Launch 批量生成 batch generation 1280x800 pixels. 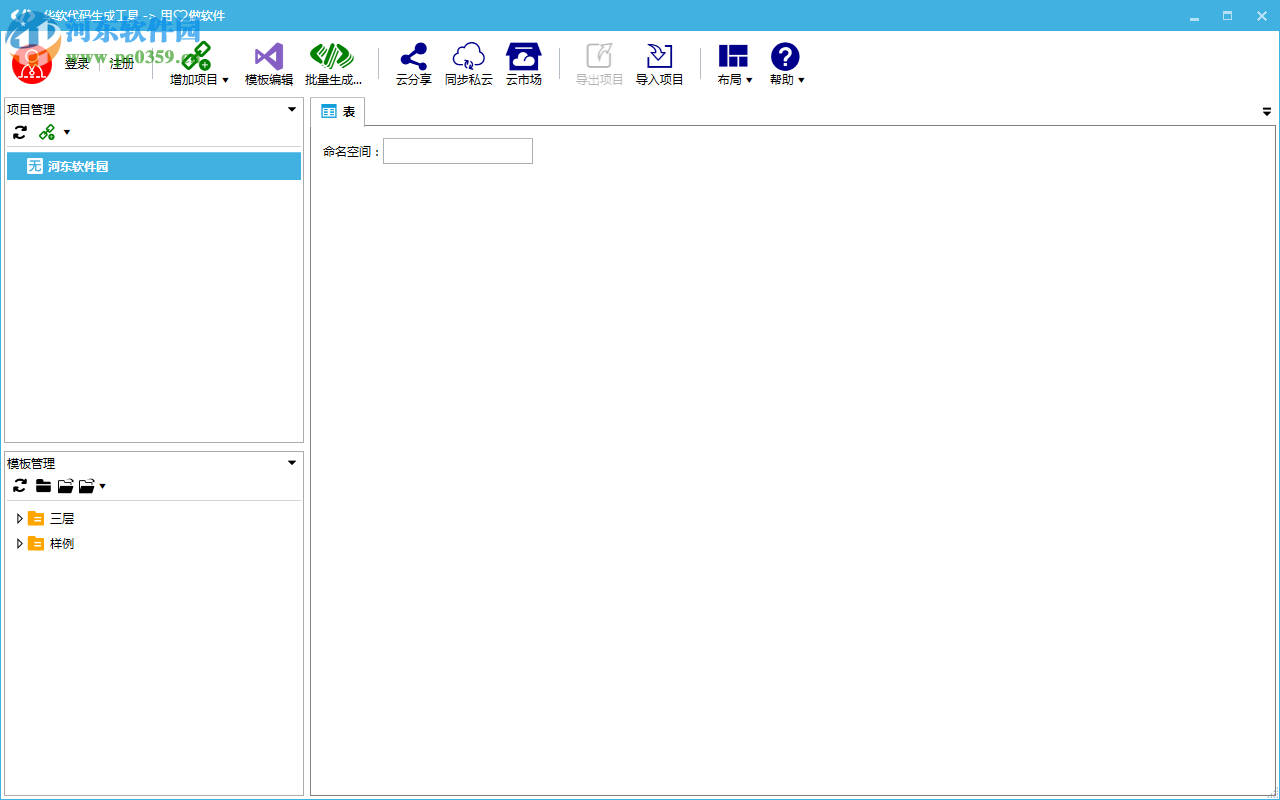coord(333,65)
